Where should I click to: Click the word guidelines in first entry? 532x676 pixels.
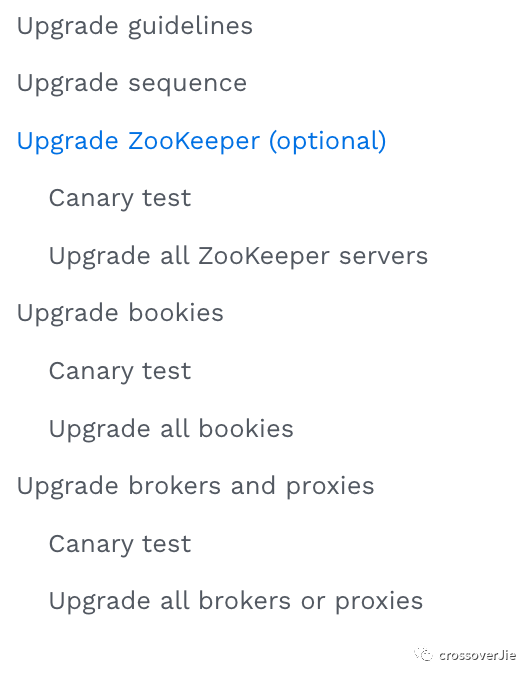(x=190, y=26)
